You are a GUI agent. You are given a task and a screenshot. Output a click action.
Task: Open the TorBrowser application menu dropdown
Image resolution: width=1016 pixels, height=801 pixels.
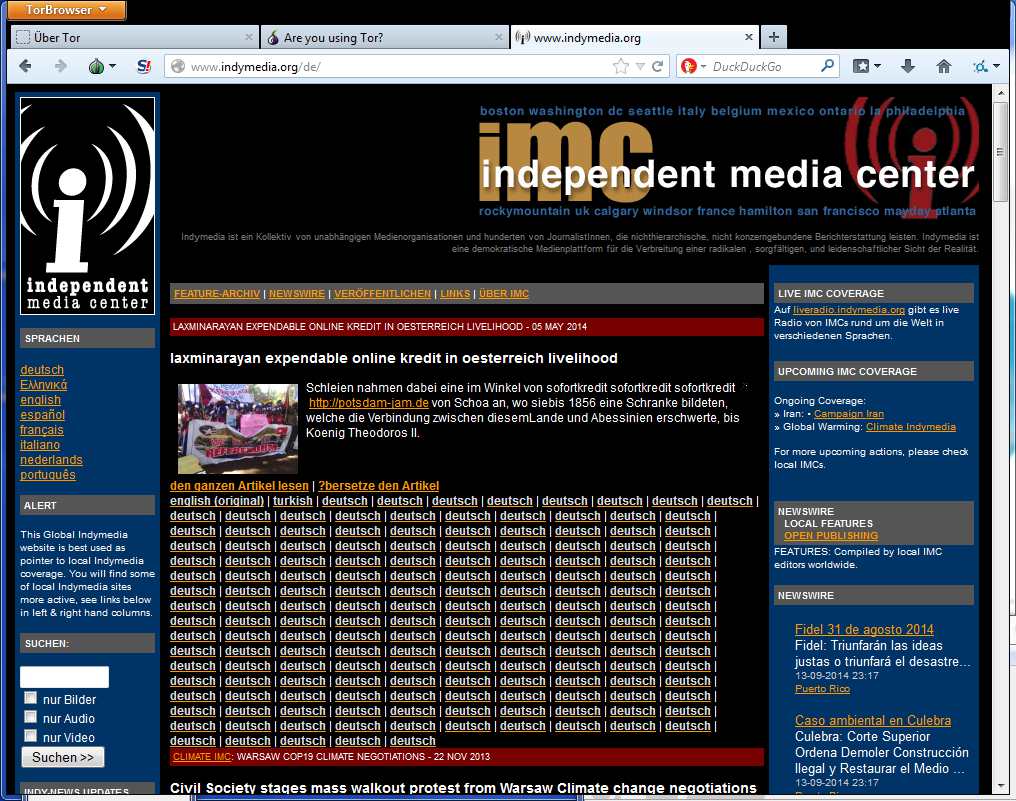tap(68, 10)
